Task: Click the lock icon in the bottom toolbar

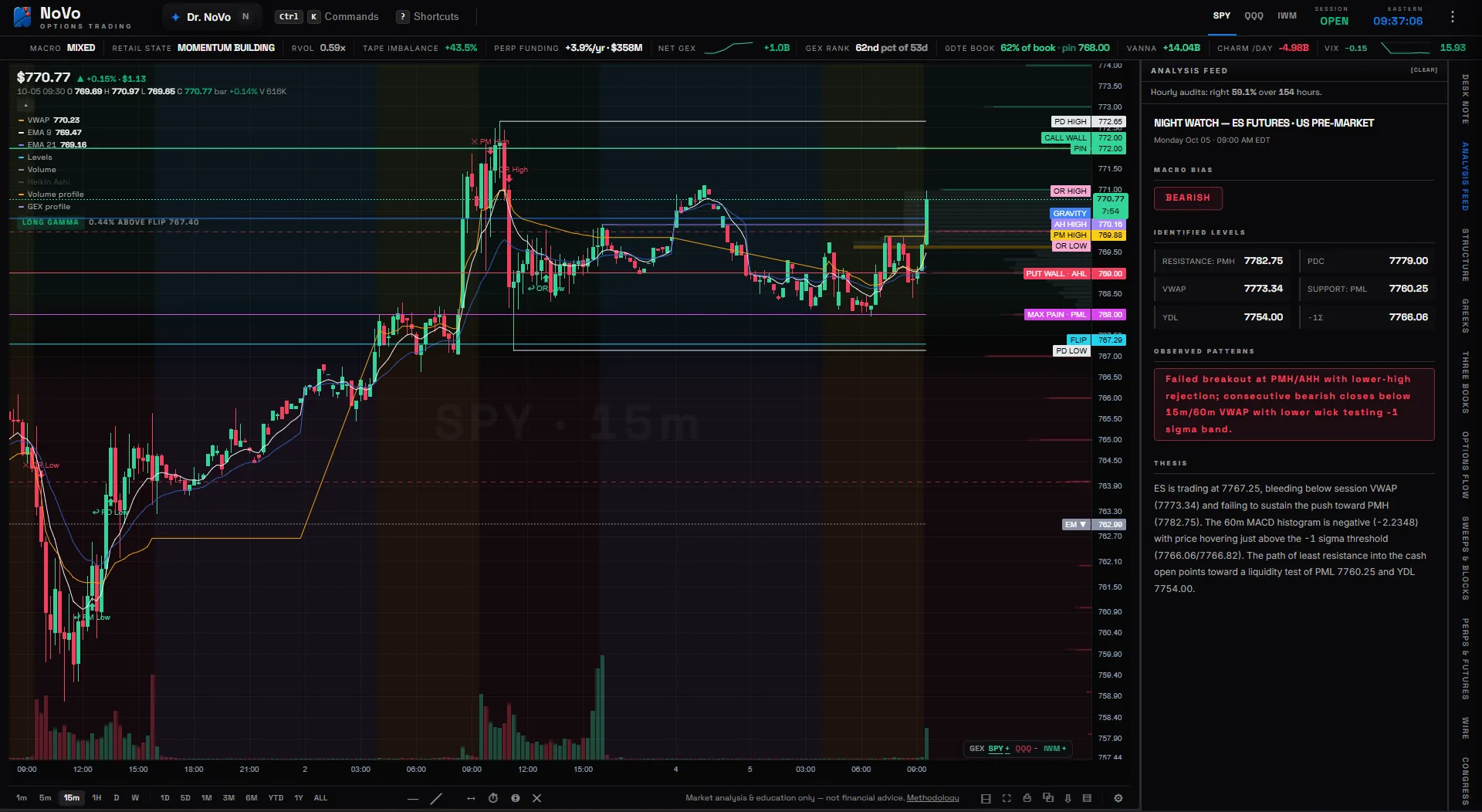Action: pyautogui.click(x=1027, y=798)
